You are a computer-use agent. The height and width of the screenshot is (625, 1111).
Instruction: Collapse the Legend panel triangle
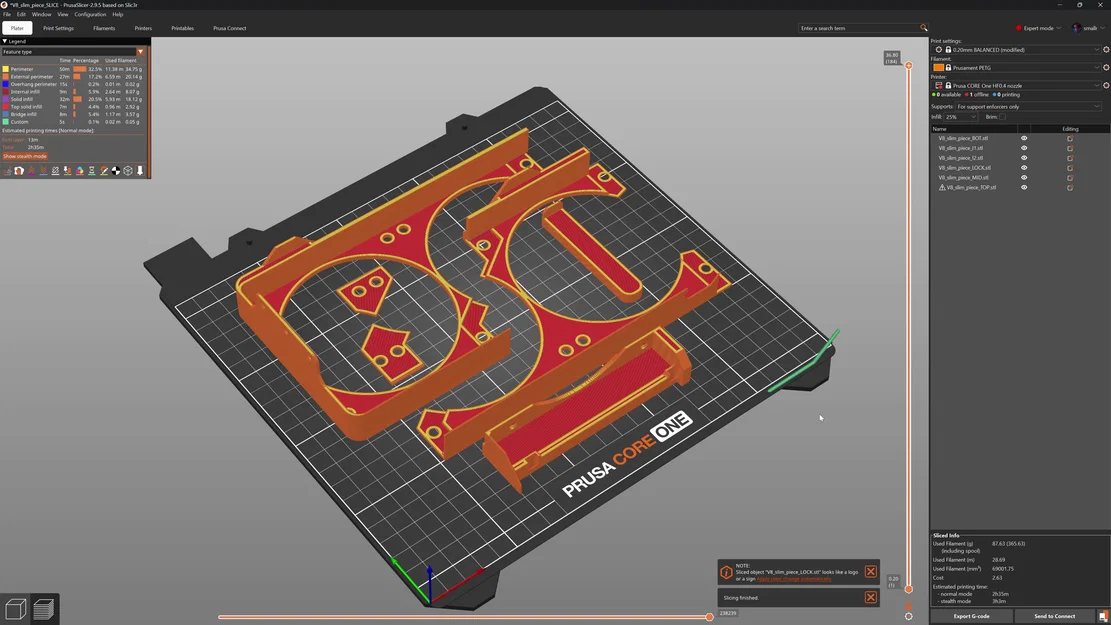[4, 41]
